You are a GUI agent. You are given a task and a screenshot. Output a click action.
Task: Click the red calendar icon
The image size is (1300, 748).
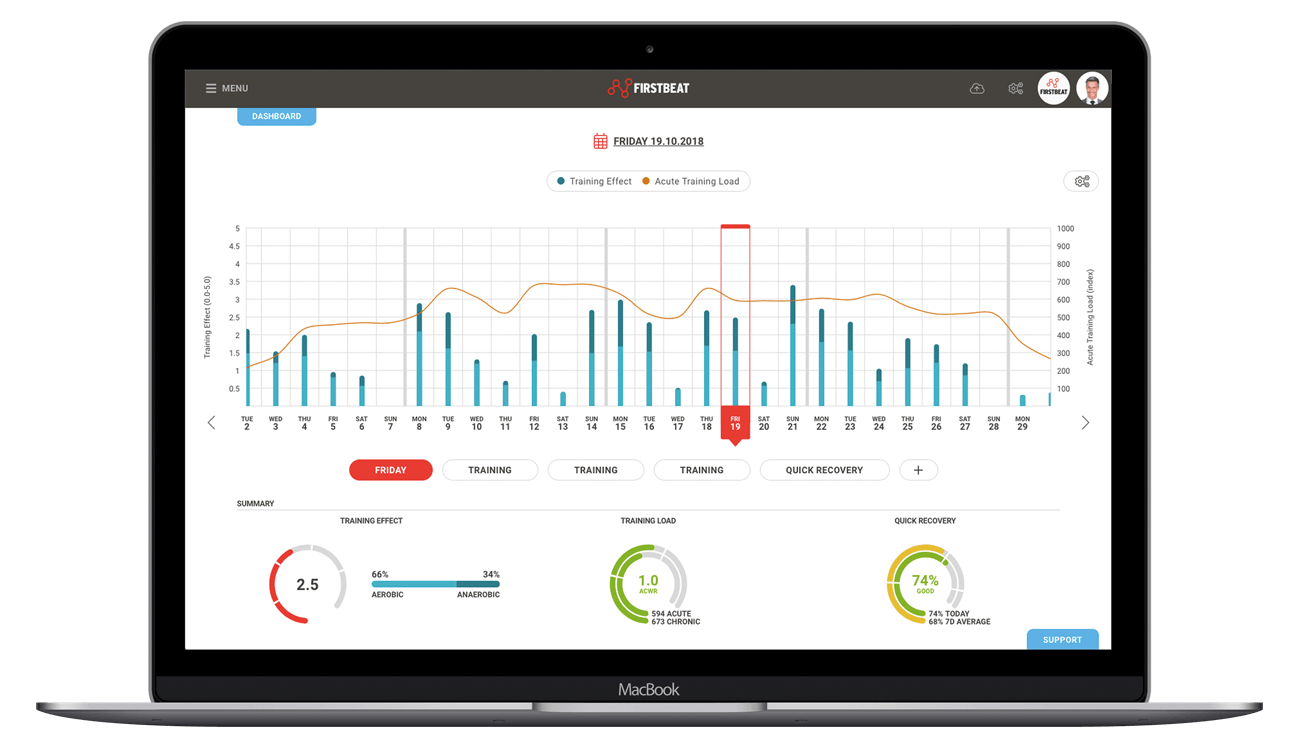[x=600, y=141]
